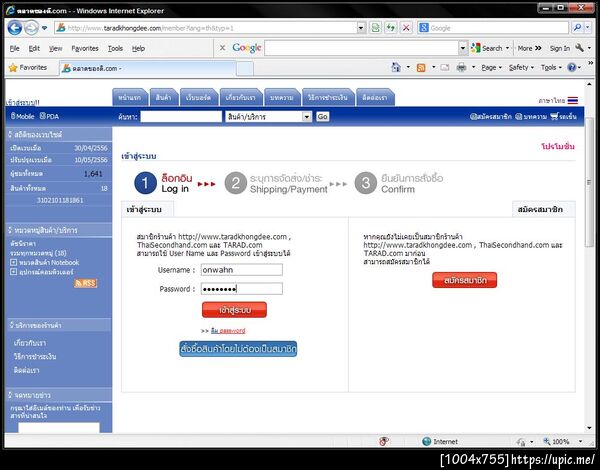Open the File menu
Screen dimensions: 600x470
[14, 48]
